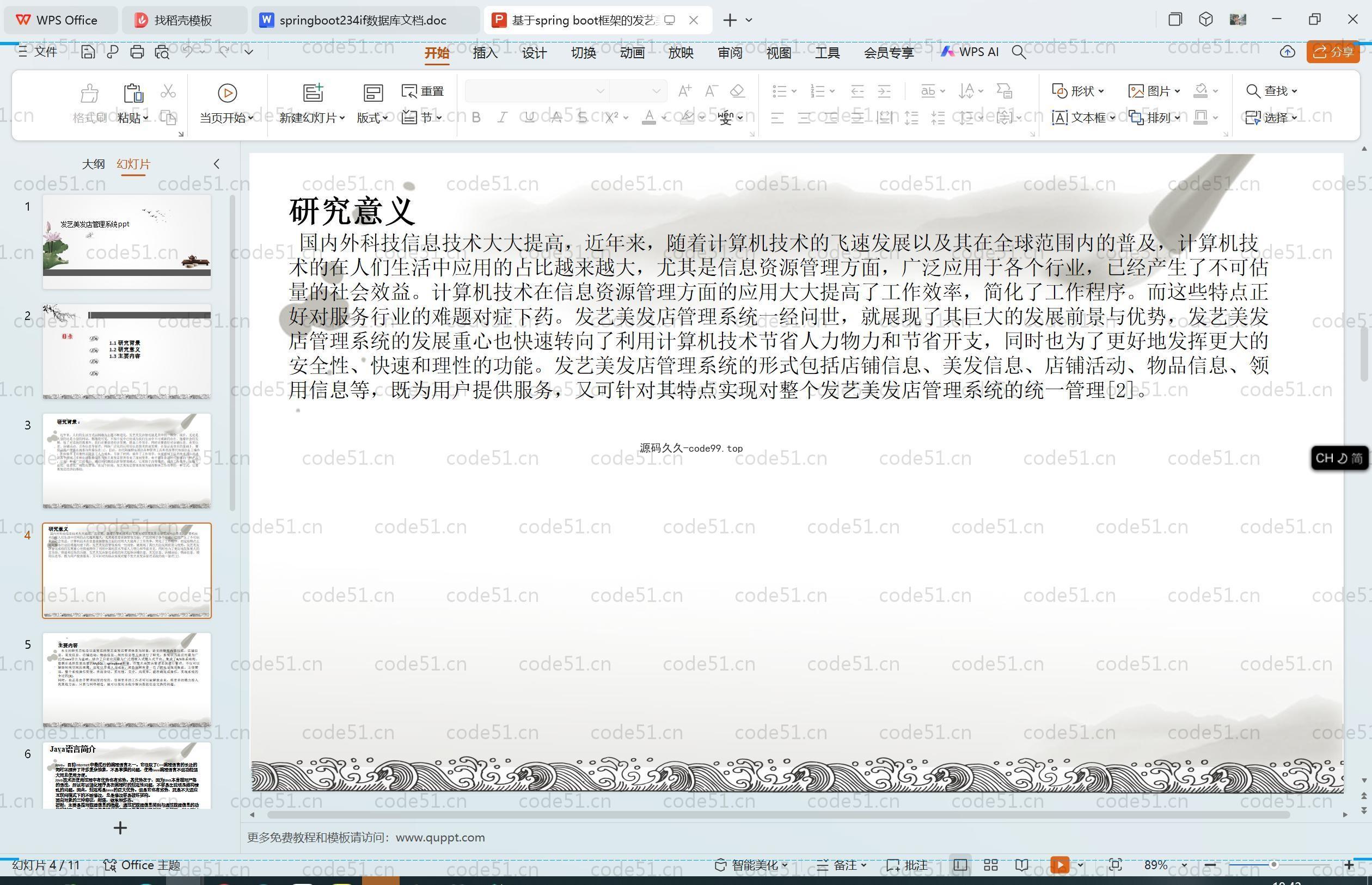This screenshot has height=885, width=1372.
Task: Click Comments (批注) button
Action: click(x=907, y=865)
